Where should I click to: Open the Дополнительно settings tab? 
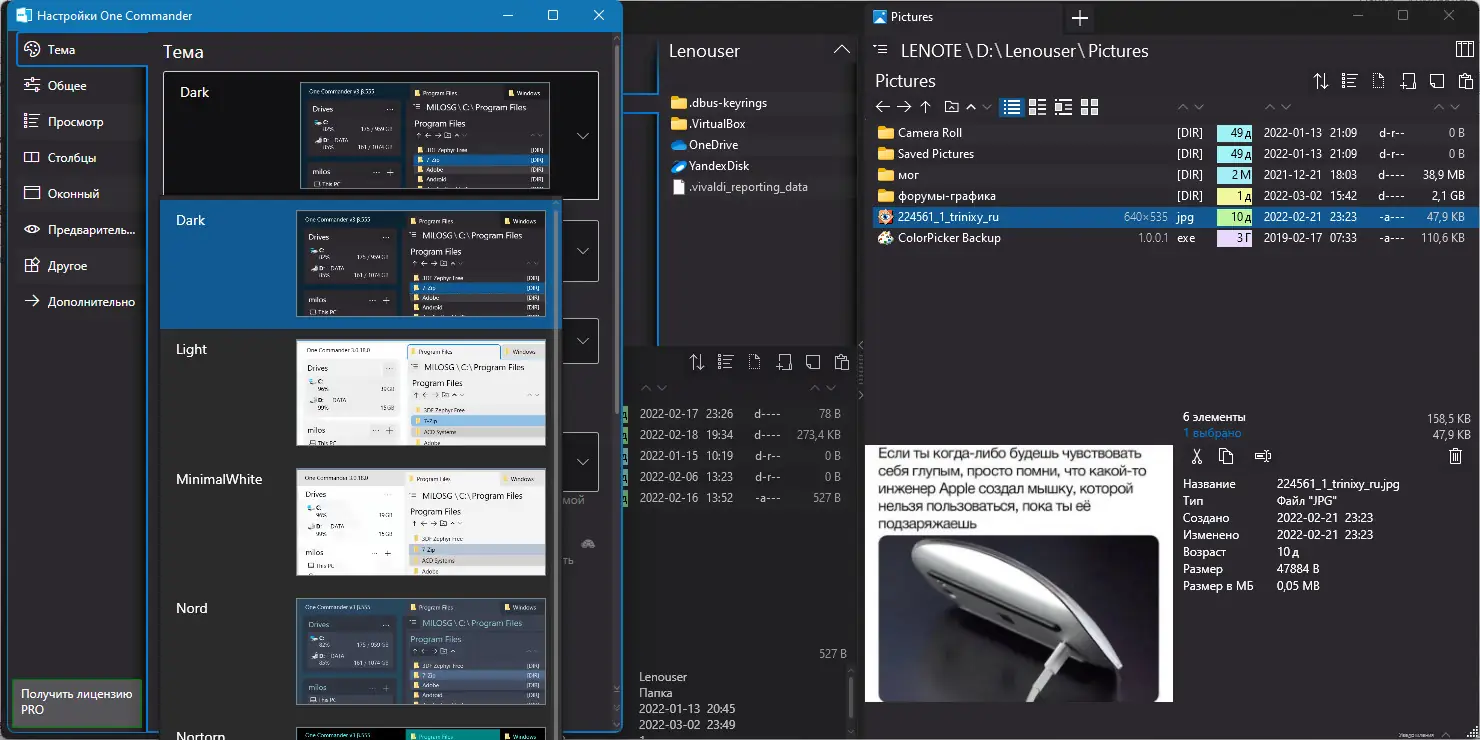coord(81,302)
